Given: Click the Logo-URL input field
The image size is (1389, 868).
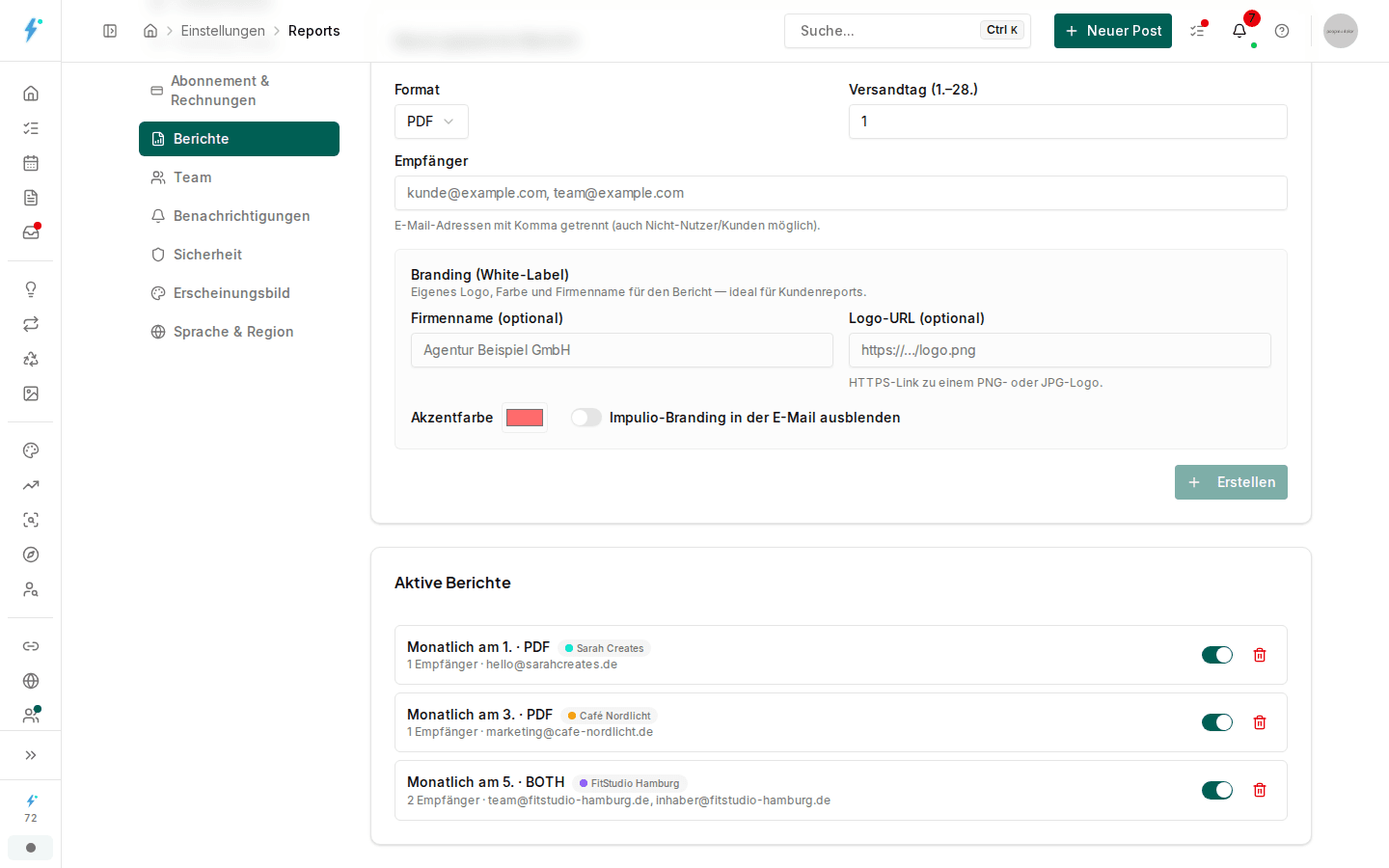Looking at the screenshot, I should pyautogui.click(x=1060, y=350).
